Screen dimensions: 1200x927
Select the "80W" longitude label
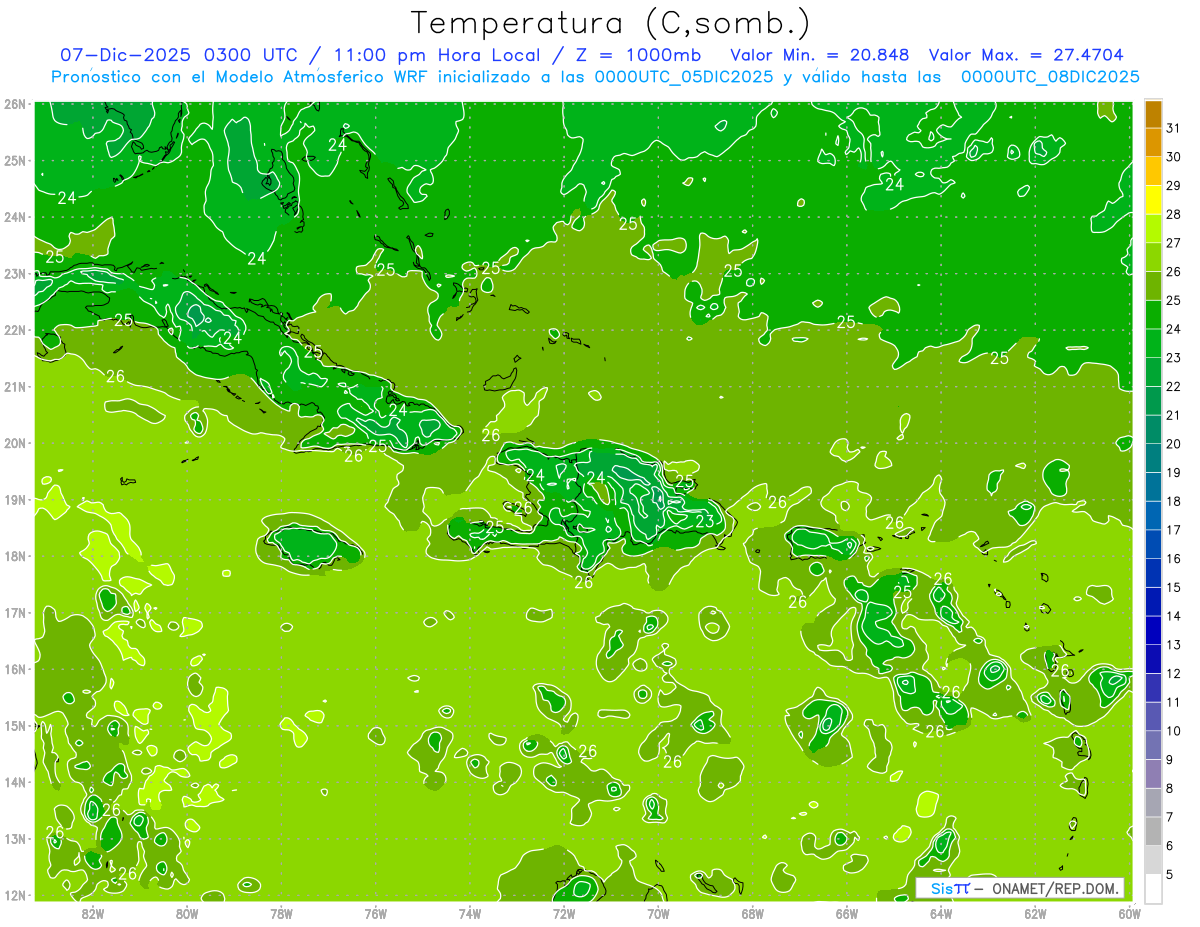point(187,913)
